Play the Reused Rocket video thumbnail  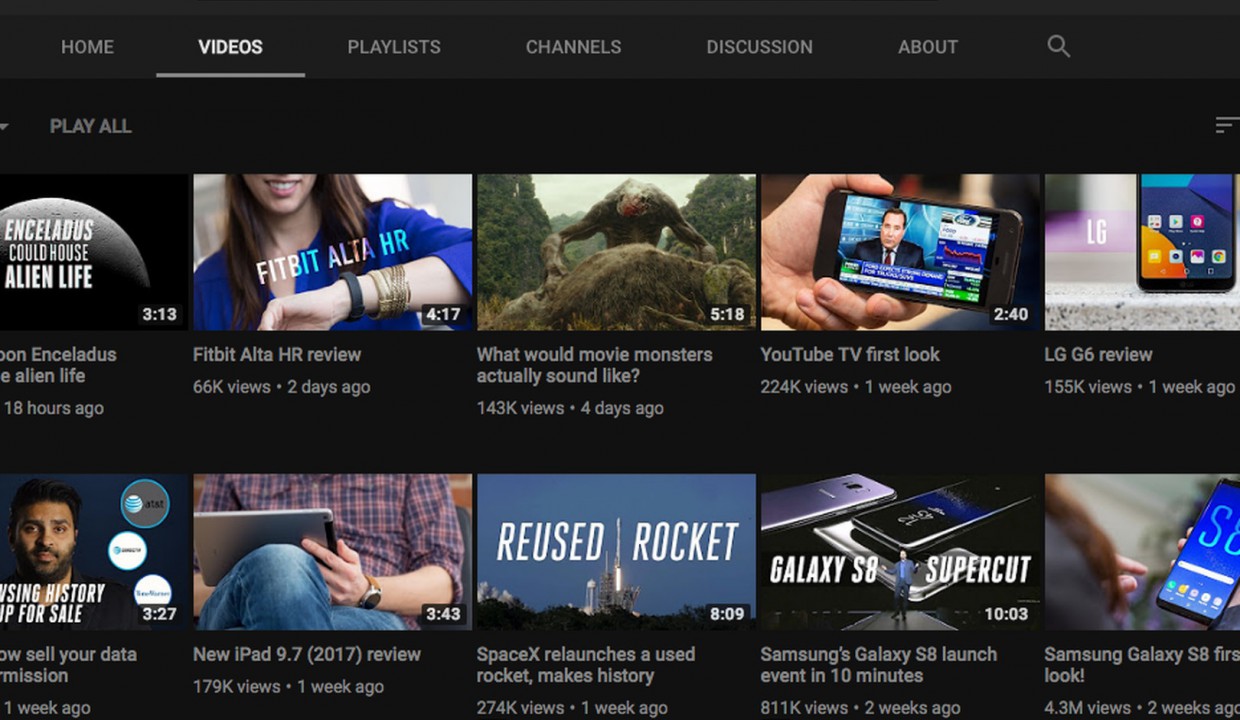[x=616, y=552]
